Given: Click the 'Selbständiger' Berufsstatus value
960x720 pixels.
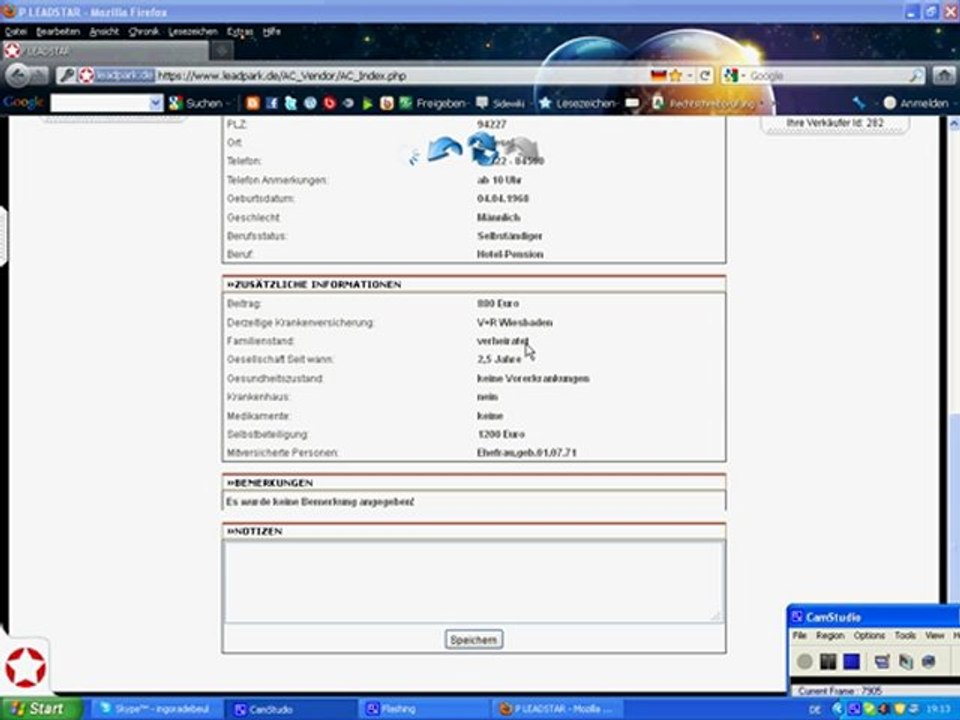Looking at the screenshot, I should (x=509, y=236).
